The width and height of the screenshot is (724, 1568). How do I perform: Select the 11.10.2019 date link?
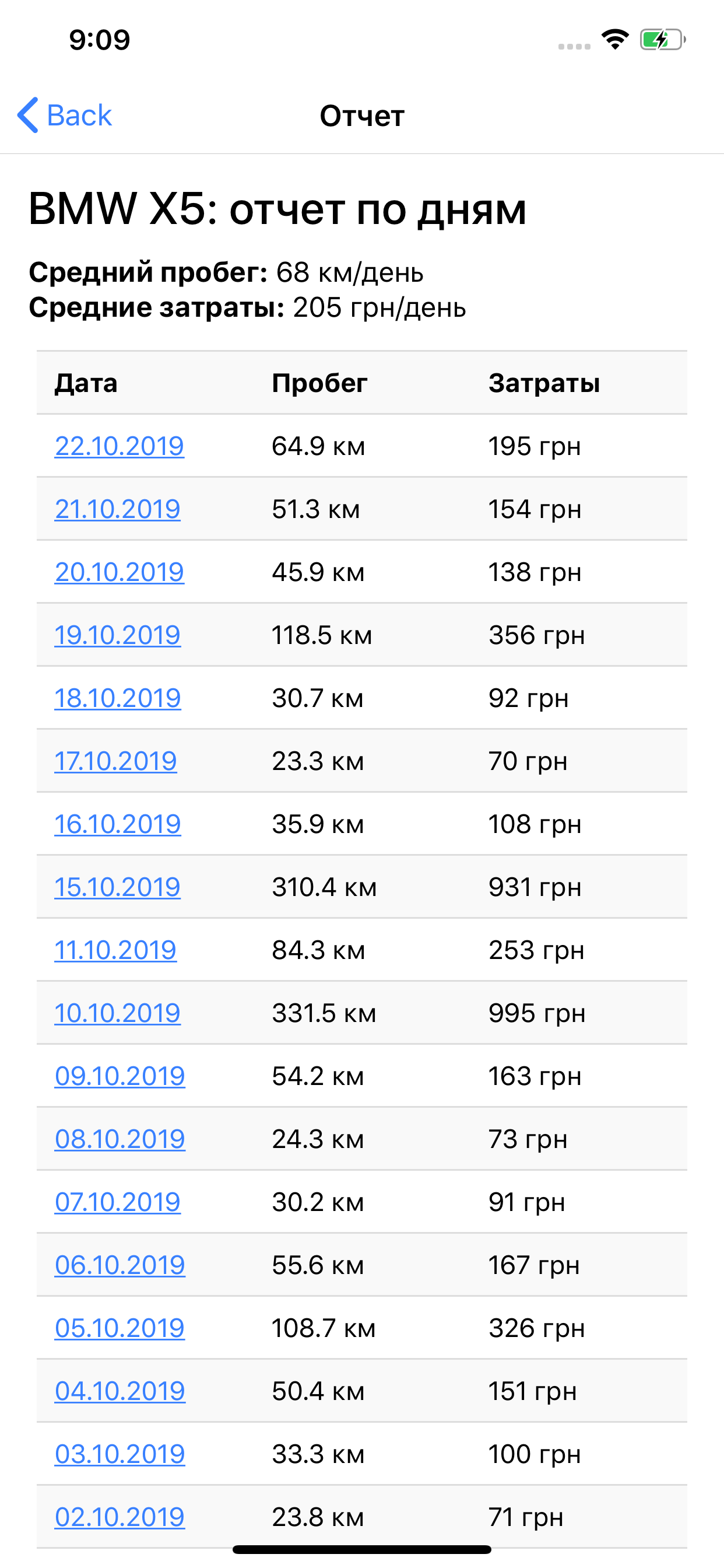click(115, 950)
